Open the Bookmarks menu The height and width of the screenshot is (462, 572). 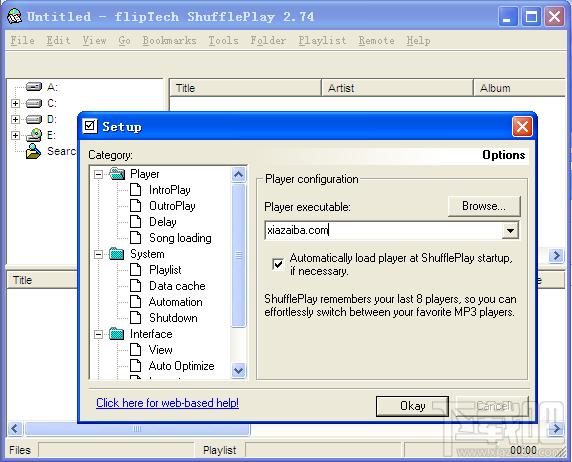pyautogui.click(x=170, y=40)
